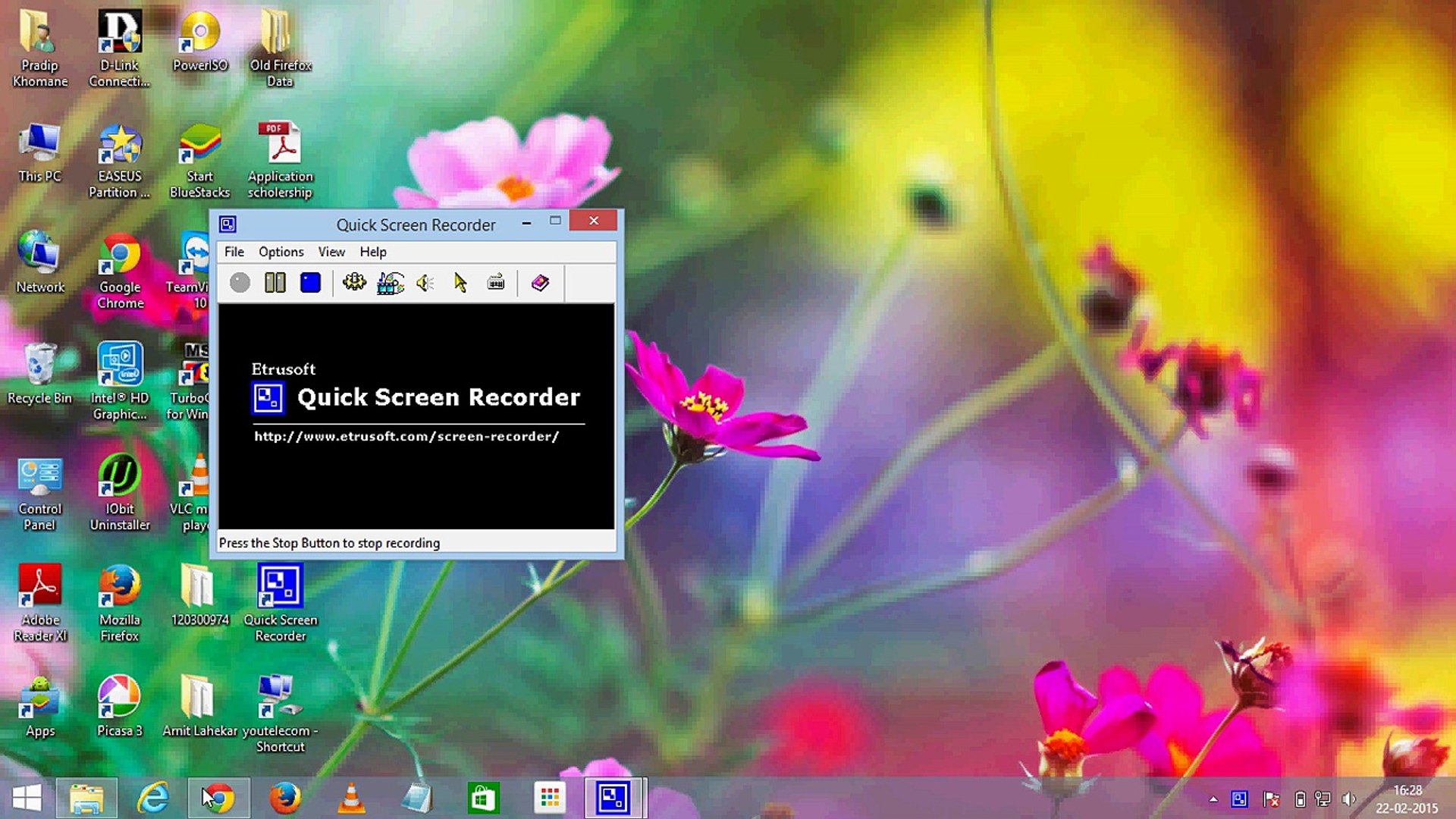
Task: Open the File menu
Action: coord(234,252)
